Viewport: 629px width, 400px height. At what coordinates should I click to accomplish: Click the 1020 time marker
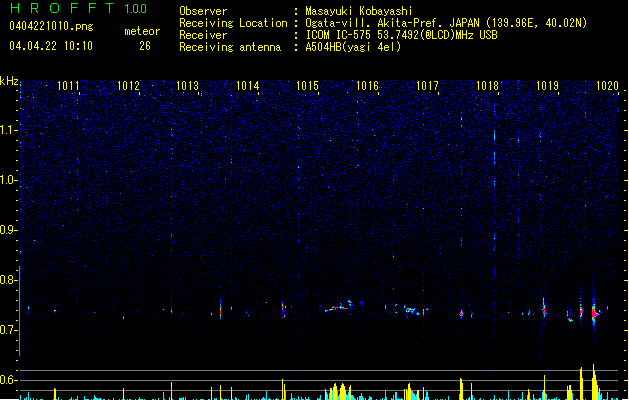point(607,86)
